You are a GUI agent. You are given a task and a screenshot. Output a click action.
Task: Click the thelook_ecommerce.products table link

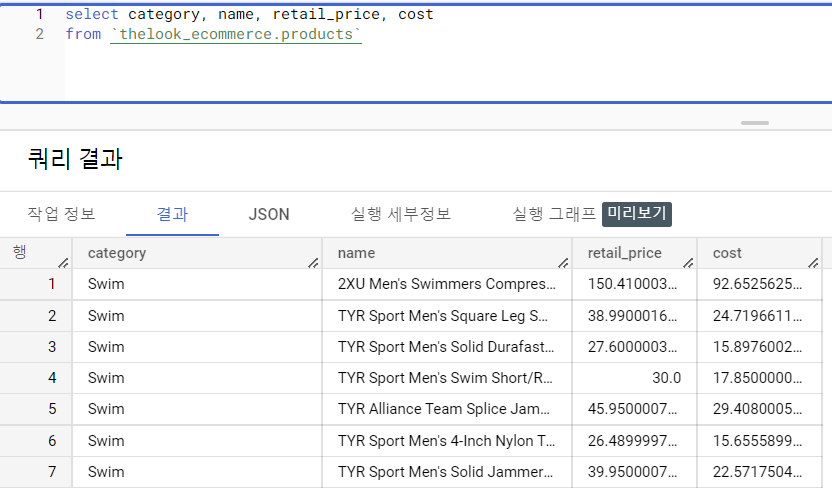click(x=236, y=34)
